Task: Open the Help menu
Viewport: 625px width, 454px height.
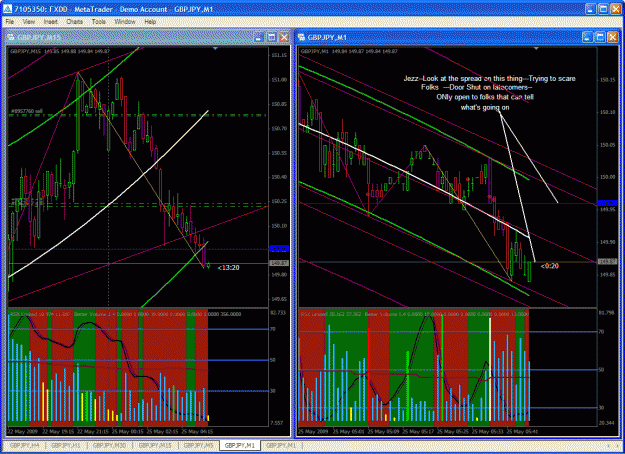Action: 150,22
